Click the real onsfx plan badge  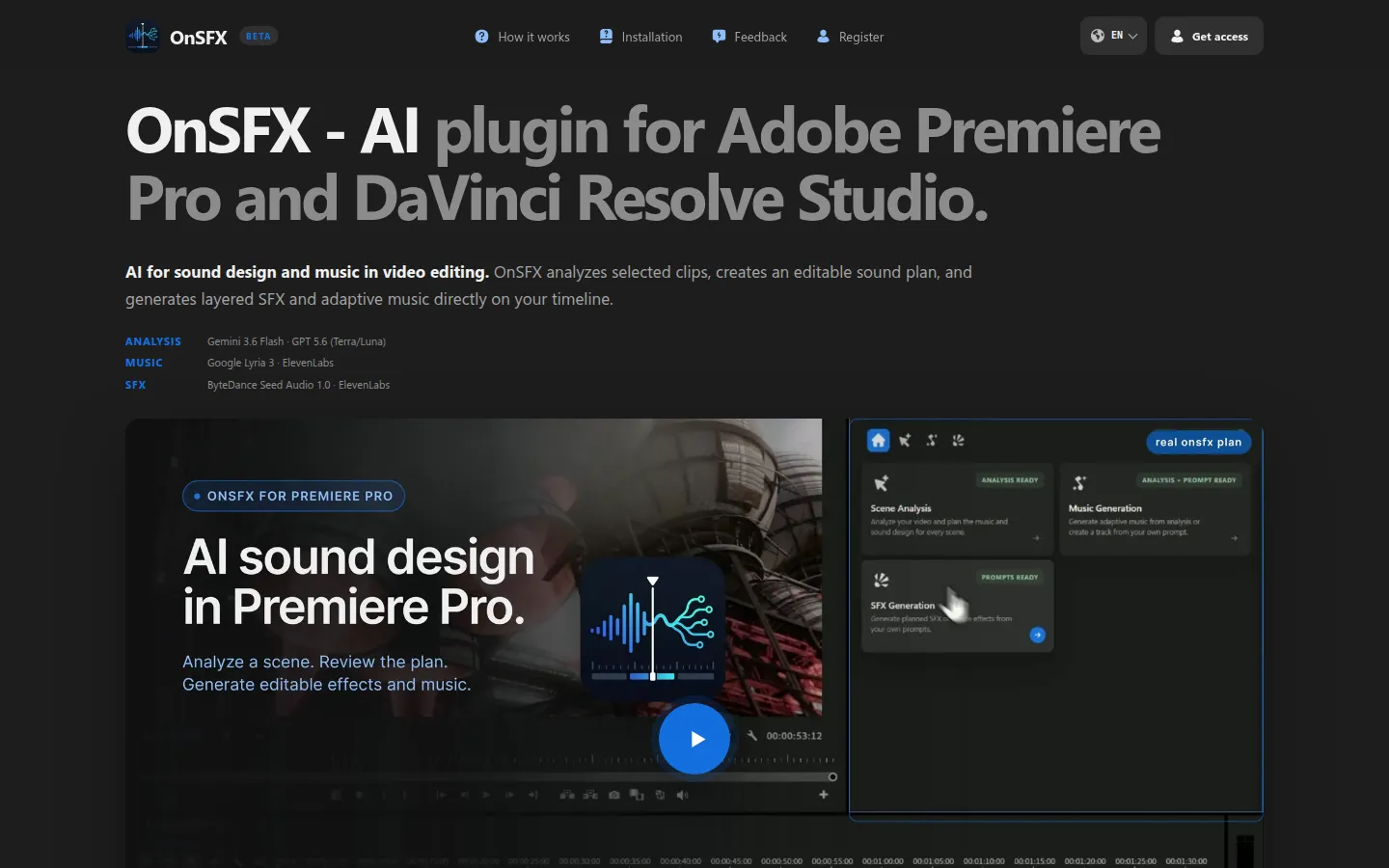[1198, 442]
